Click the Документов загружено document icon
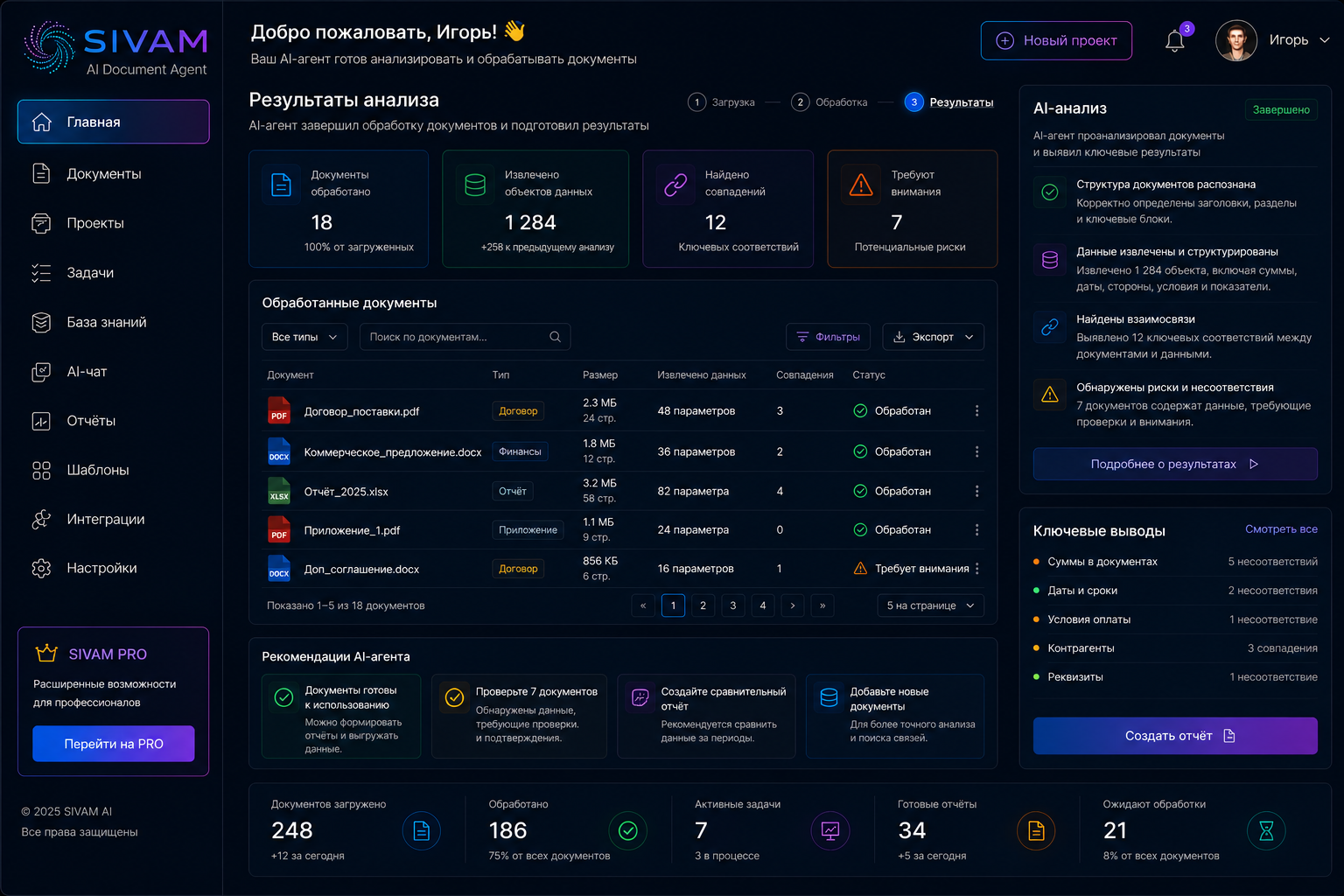The width and height of the screenshot is (1344, 896). (422, 831)
